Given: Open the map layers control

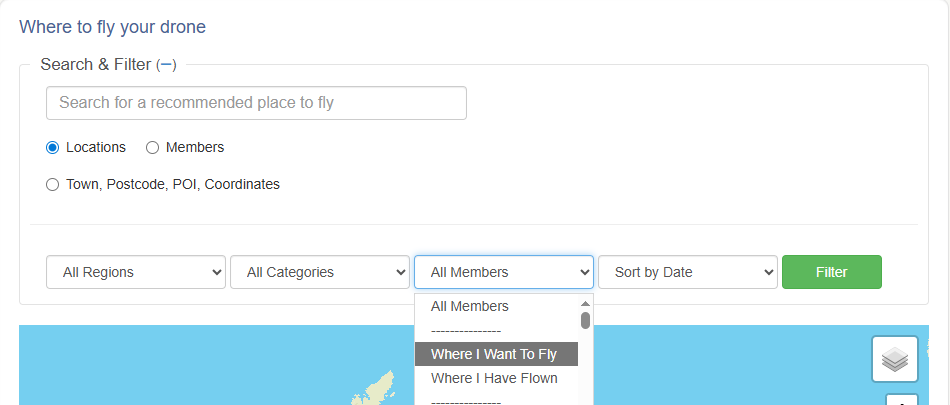Looking at the screenshot, I should [894, 359].
